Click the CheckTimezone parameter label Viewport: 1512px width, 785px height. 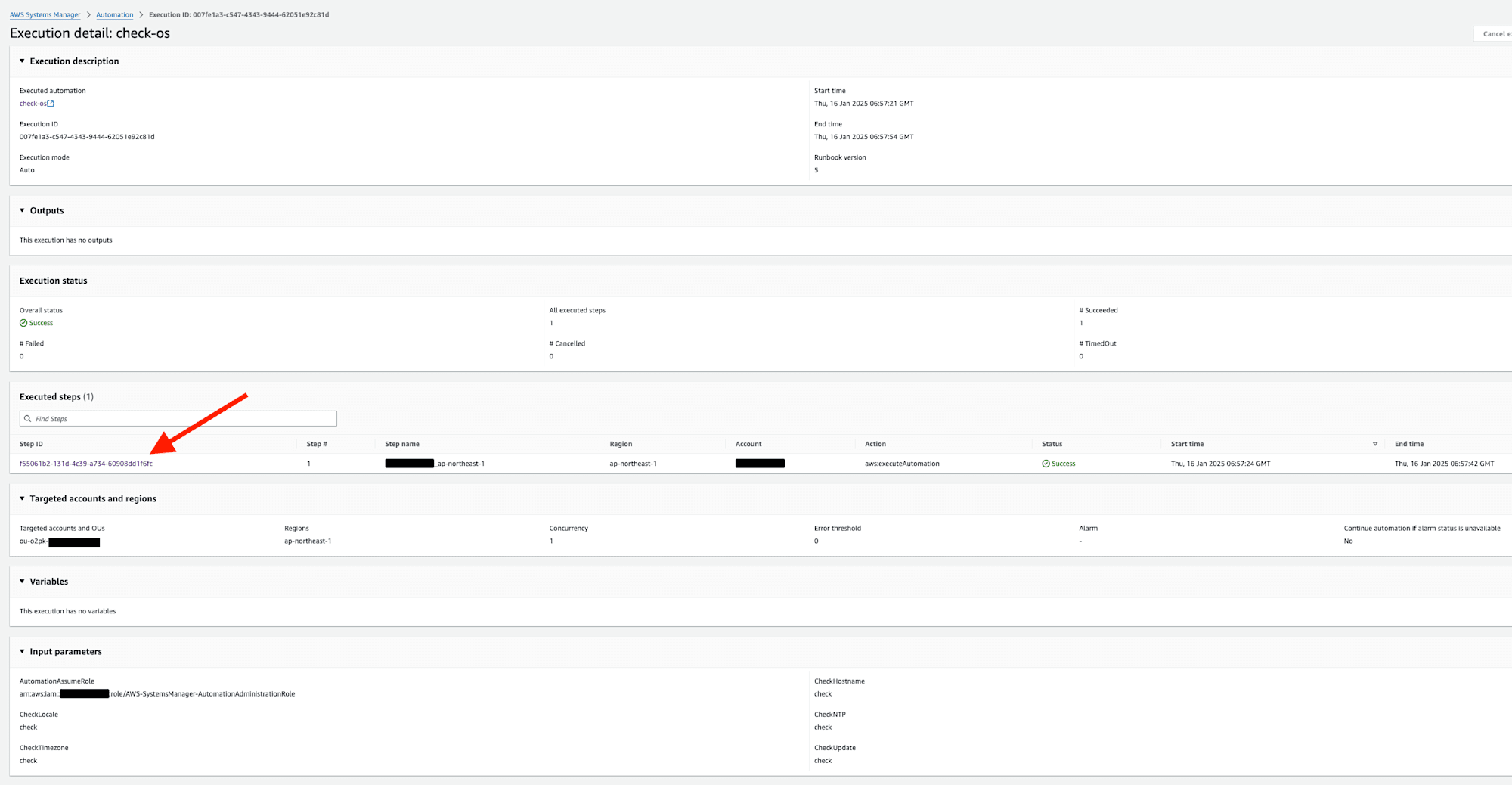44,748
